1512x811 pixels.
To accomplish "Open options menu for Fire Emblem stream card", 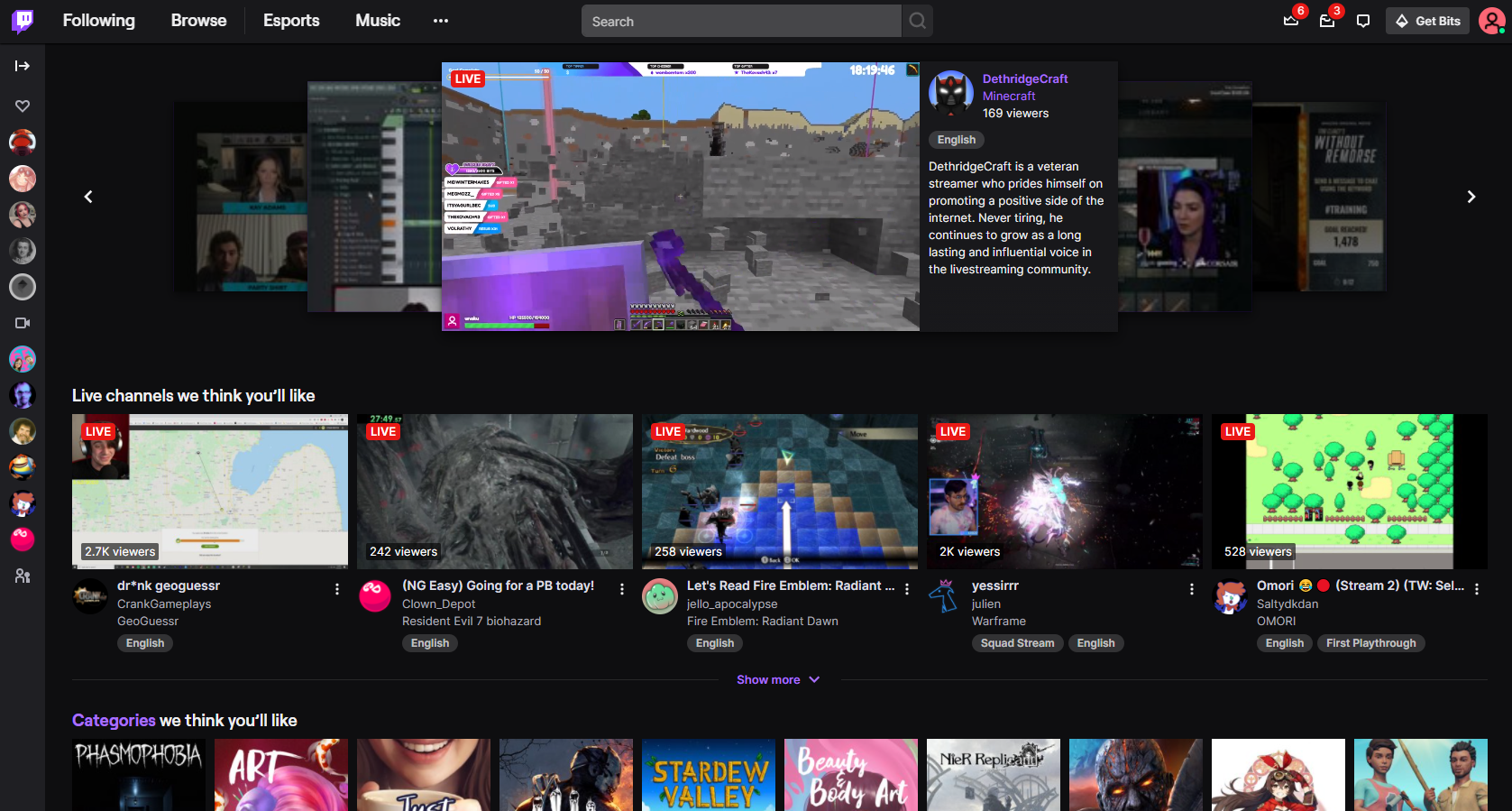I will 907,589.
